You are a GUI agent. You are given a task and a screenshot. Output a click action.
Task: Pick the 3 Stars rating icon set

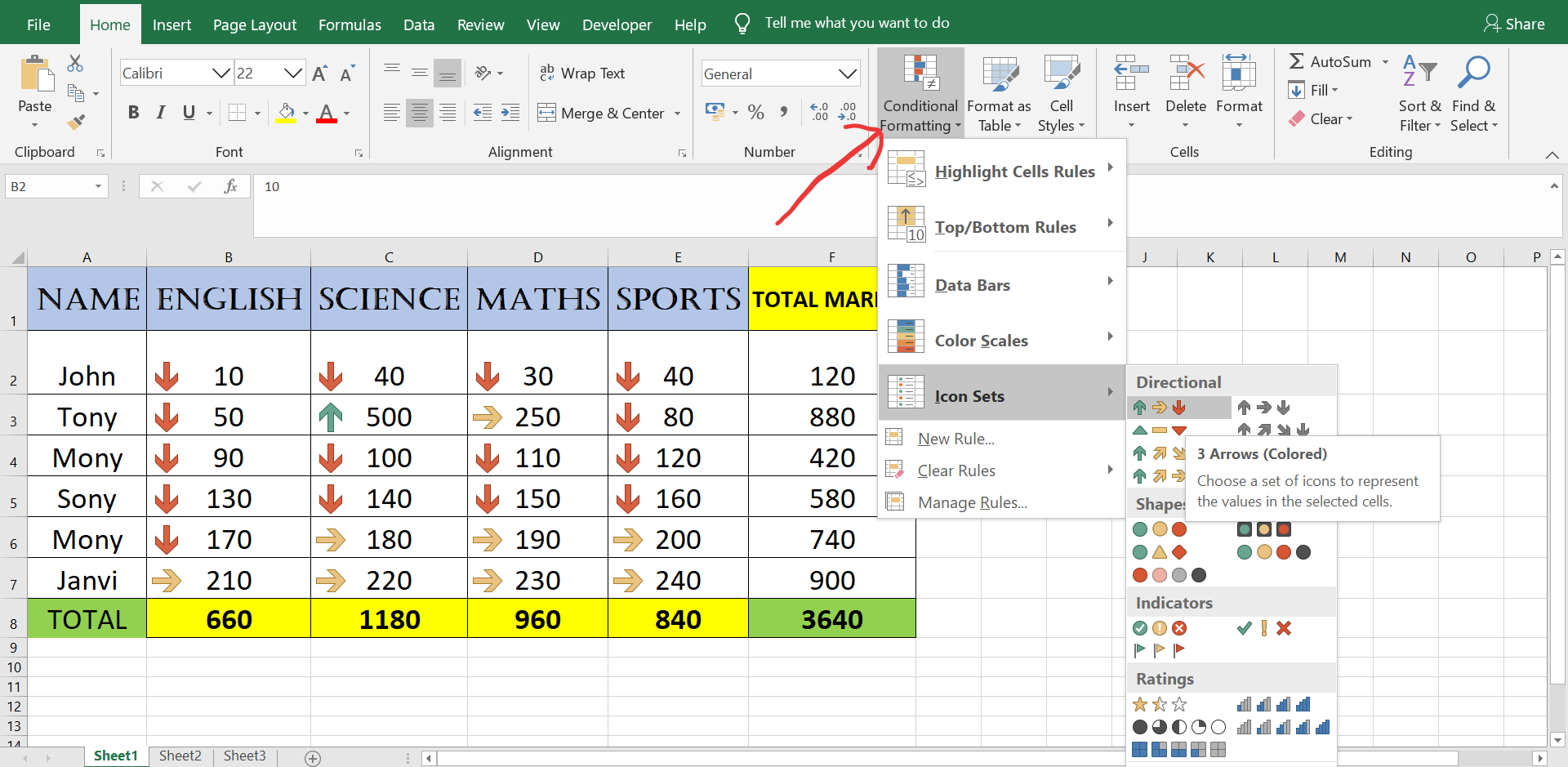pos(1160,703)
